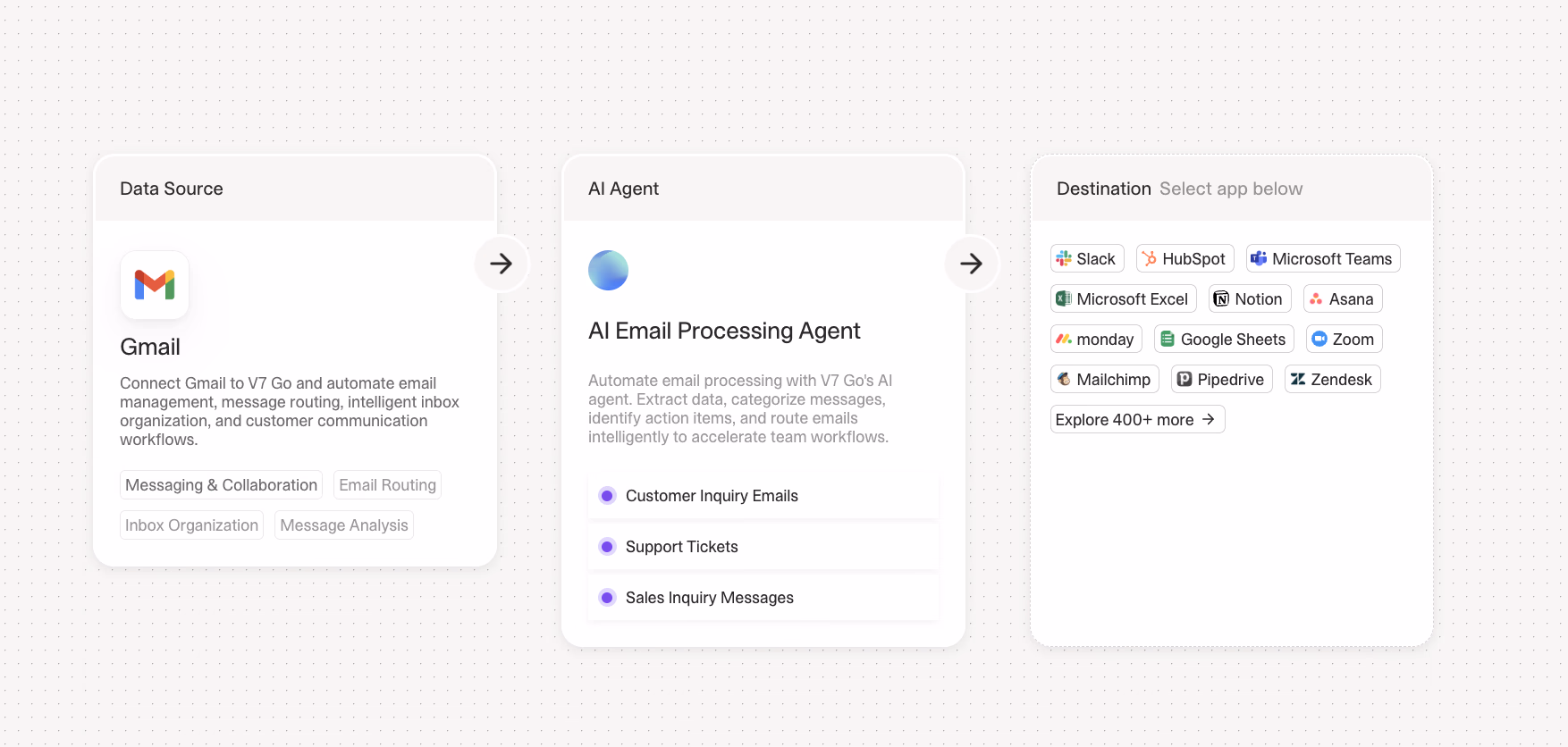Image resolution: width=1568 pixels, height=747 pixels.
Task: Select the Customer Inquiry Emails radio dot
Action: (x=608, y=495)
